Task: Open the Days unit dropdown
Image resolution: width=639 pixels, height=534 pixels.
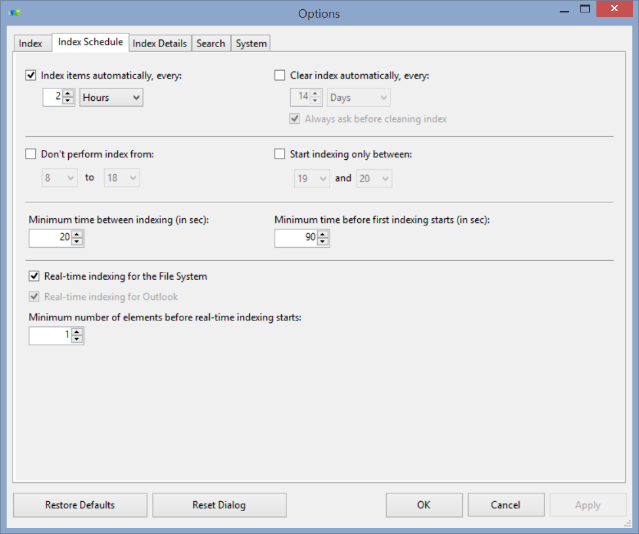Action: (x=359, y=97)
